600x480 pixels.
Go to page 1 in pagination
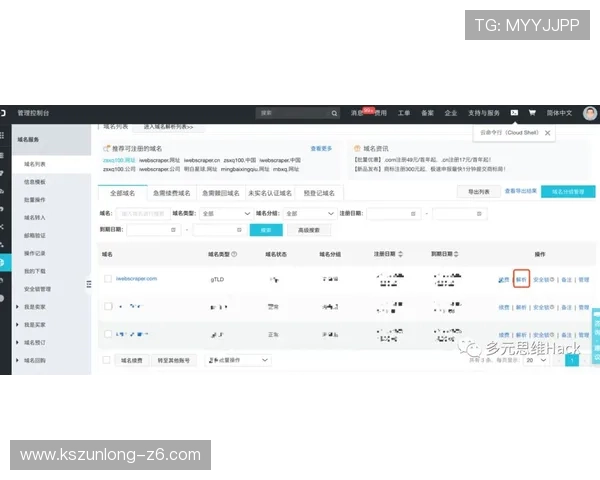(572, 360)
